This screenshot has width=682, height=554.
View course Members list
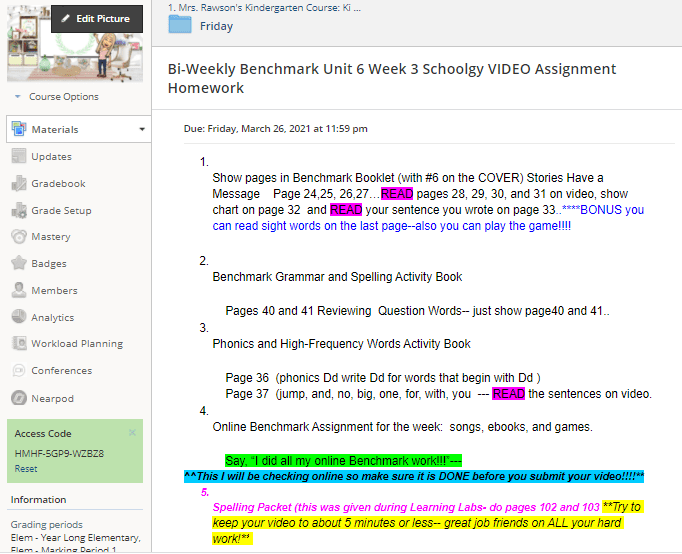pos(54,290)
